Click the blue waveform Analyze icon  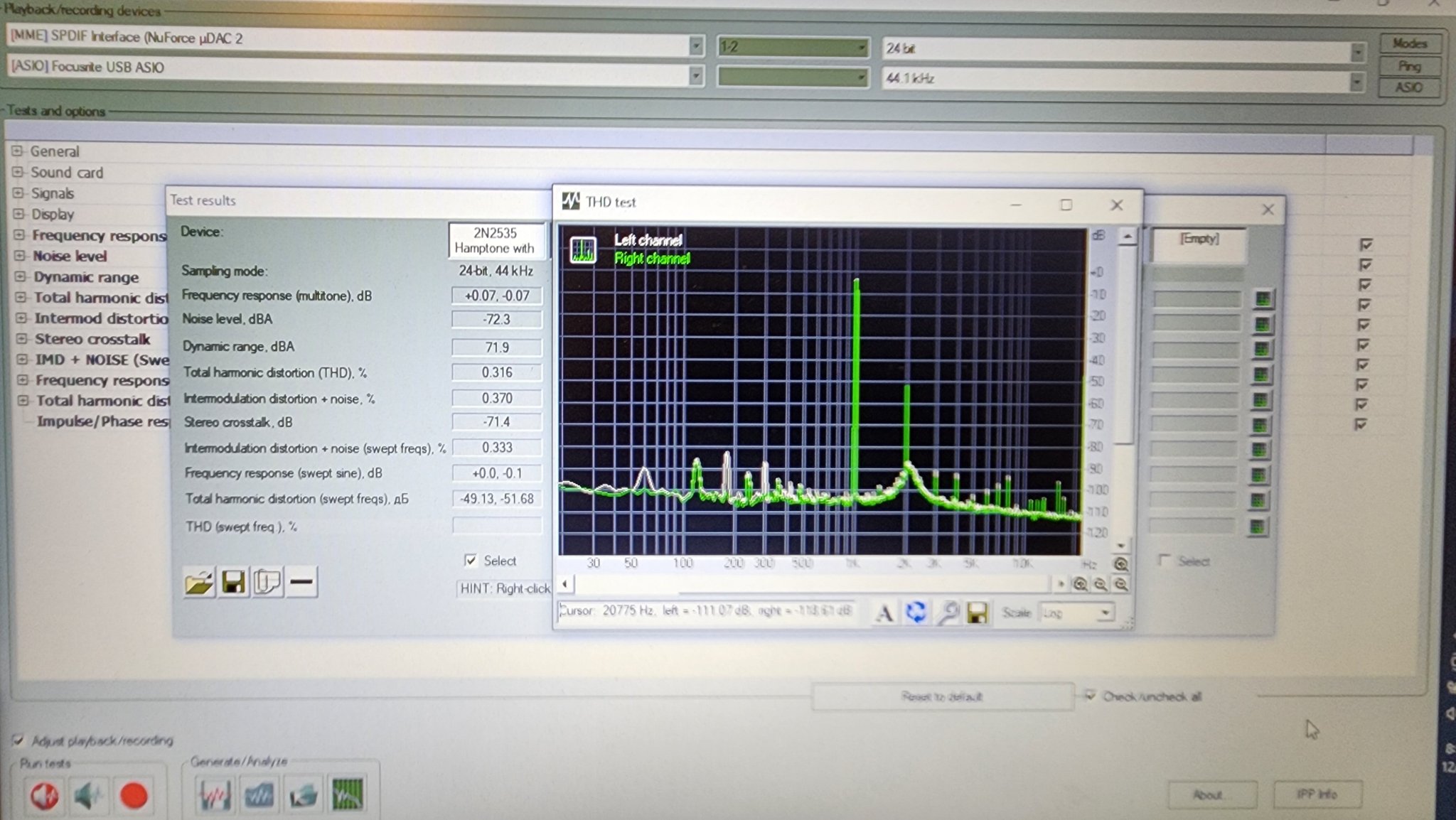[259, 794]
